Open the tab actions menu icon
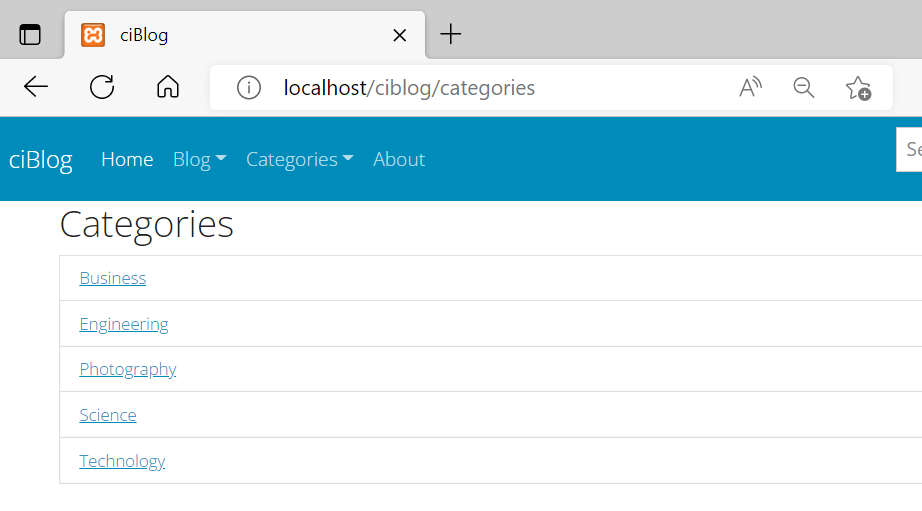 point(30,35)
